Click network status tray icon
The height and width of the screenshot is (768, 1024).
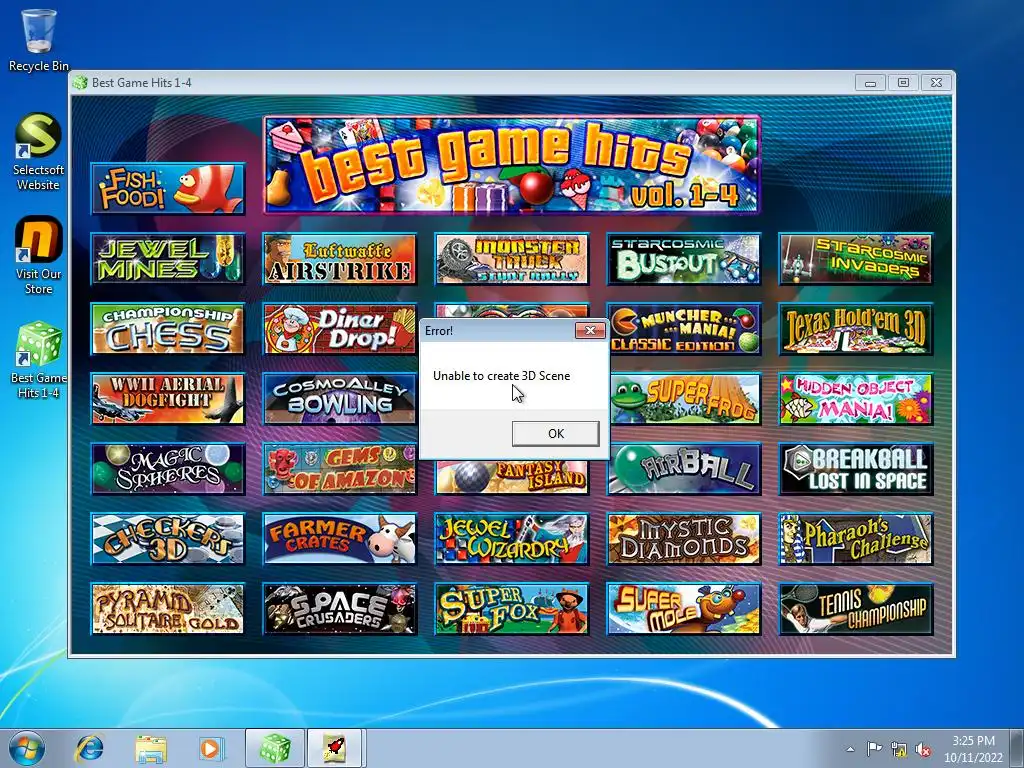point(899,749)
